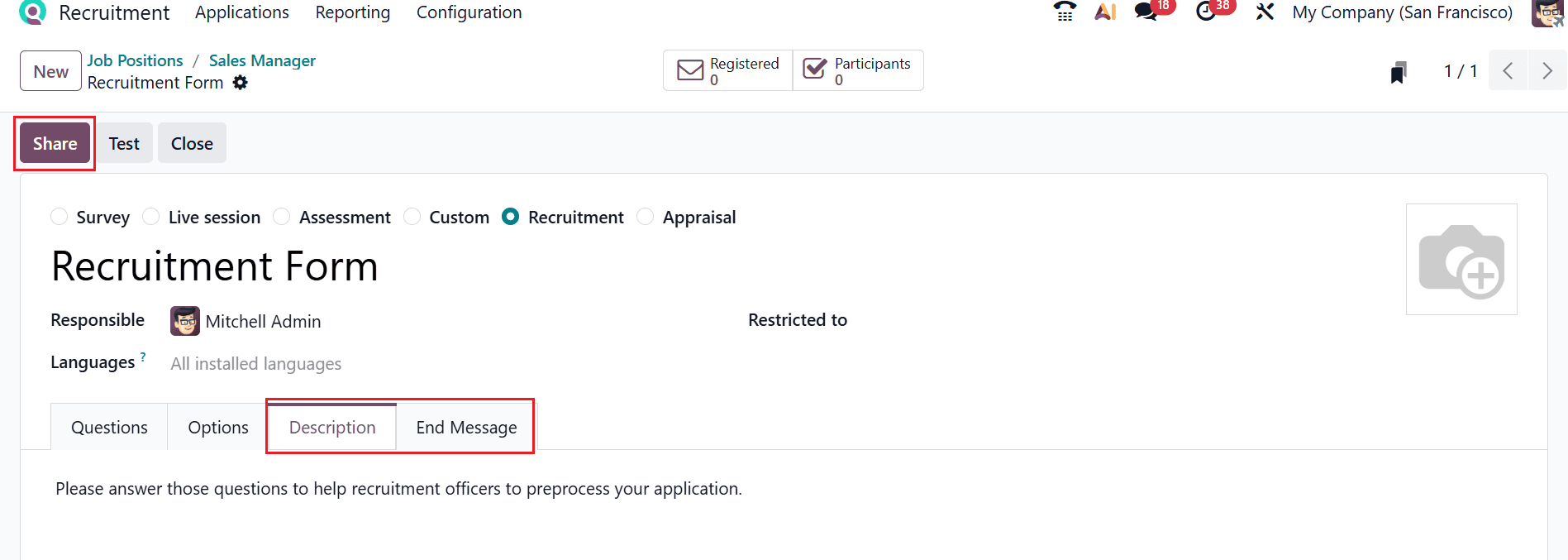
Task: Open the softphone dialer icon
Action: (1064, 12)
